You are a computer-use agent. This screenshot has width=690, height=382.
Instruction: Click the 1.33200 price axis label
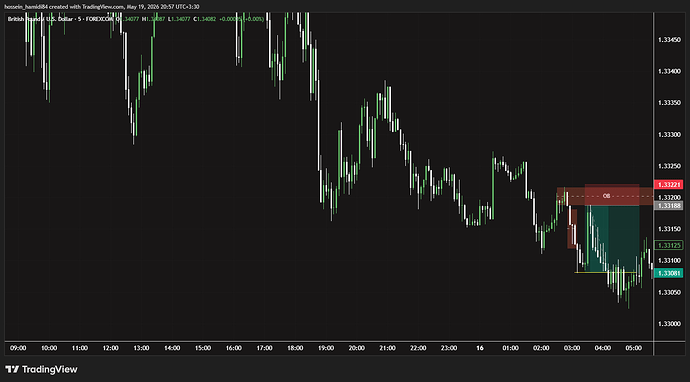pyautogui.click(x=668, y=197)
